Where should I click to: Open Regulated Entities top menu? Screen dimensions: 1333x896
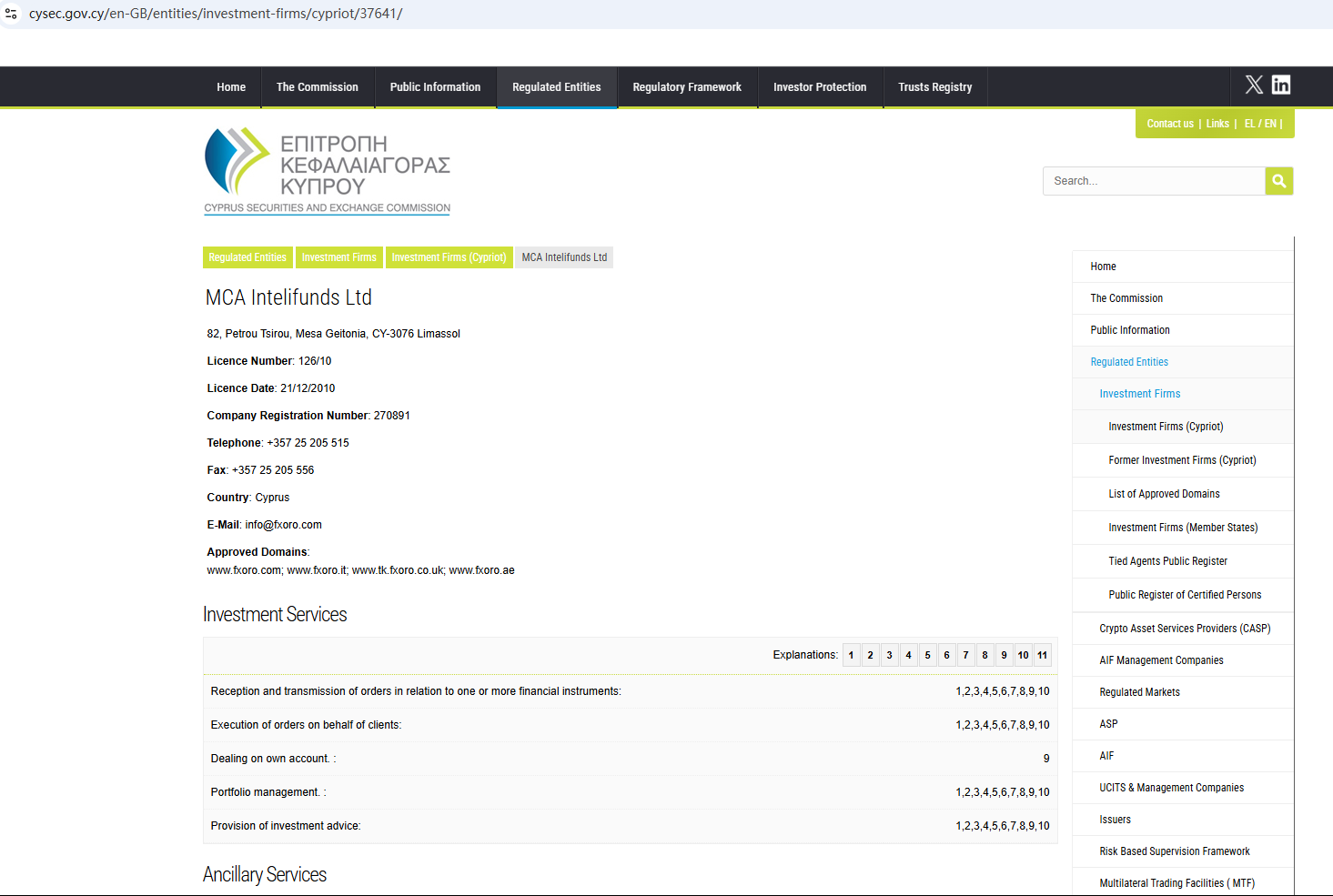pyautogui.click(x=557, y=87)
